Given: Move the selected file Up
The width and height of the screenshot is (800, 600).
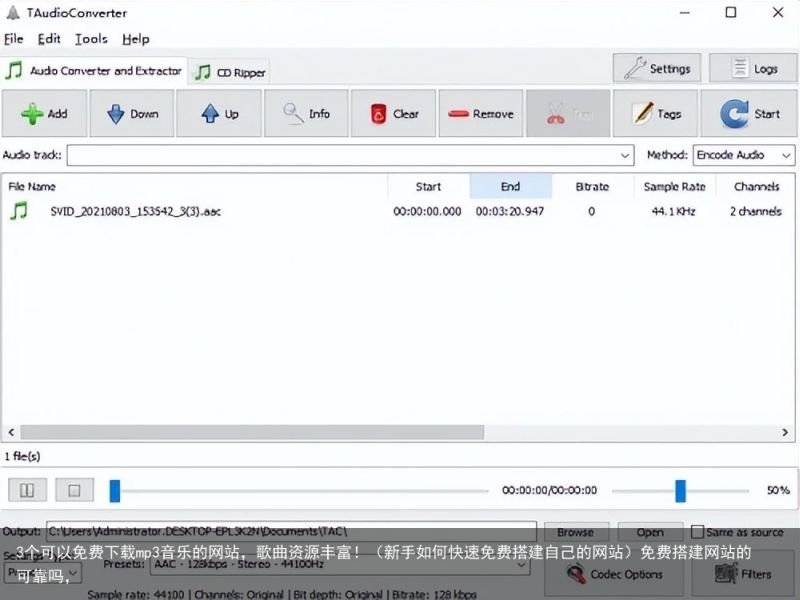Looking at the screenshot, I should [219, 113].
